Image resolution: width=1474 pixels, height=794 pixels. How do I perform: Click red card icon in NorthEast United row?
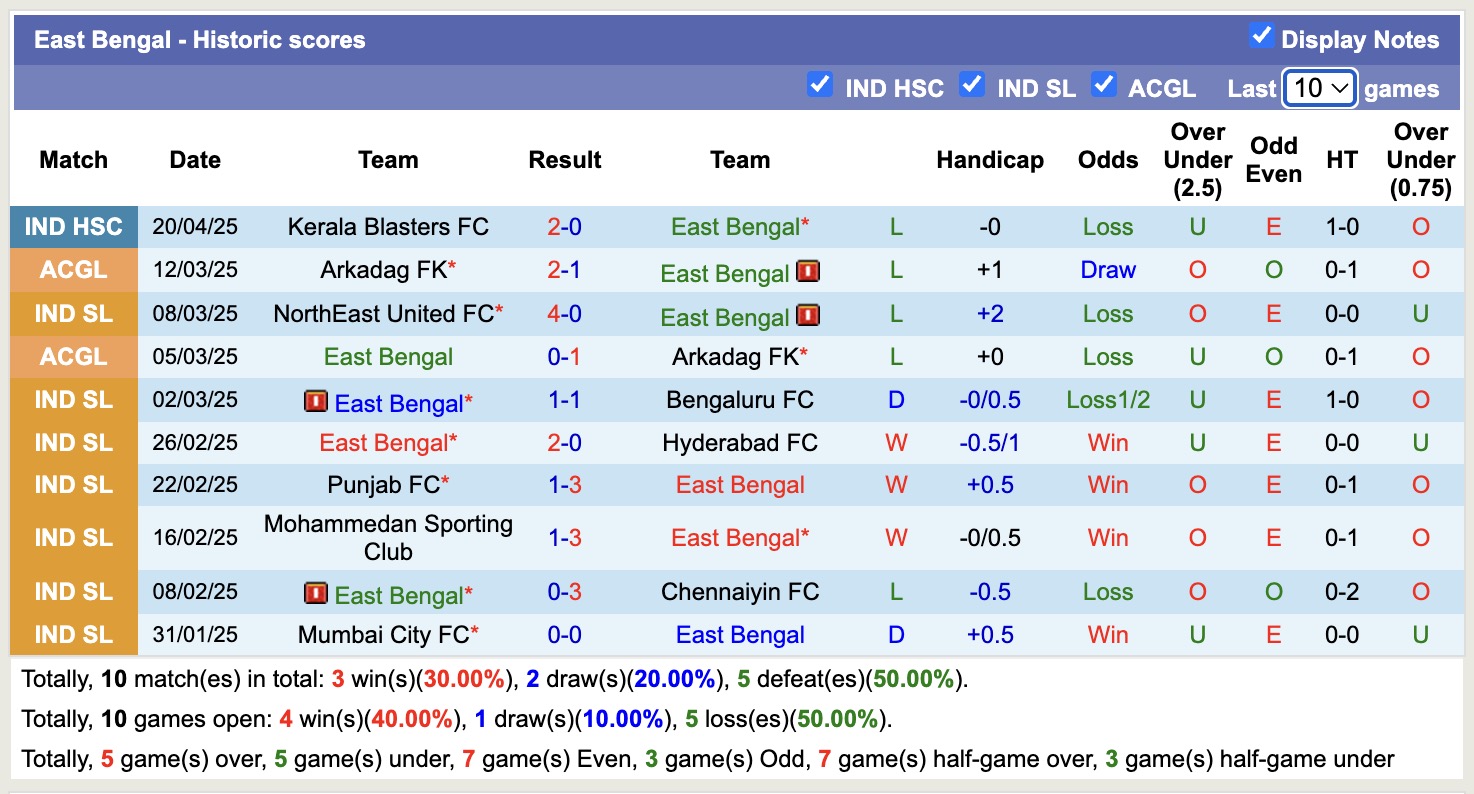tap(808, 315)
